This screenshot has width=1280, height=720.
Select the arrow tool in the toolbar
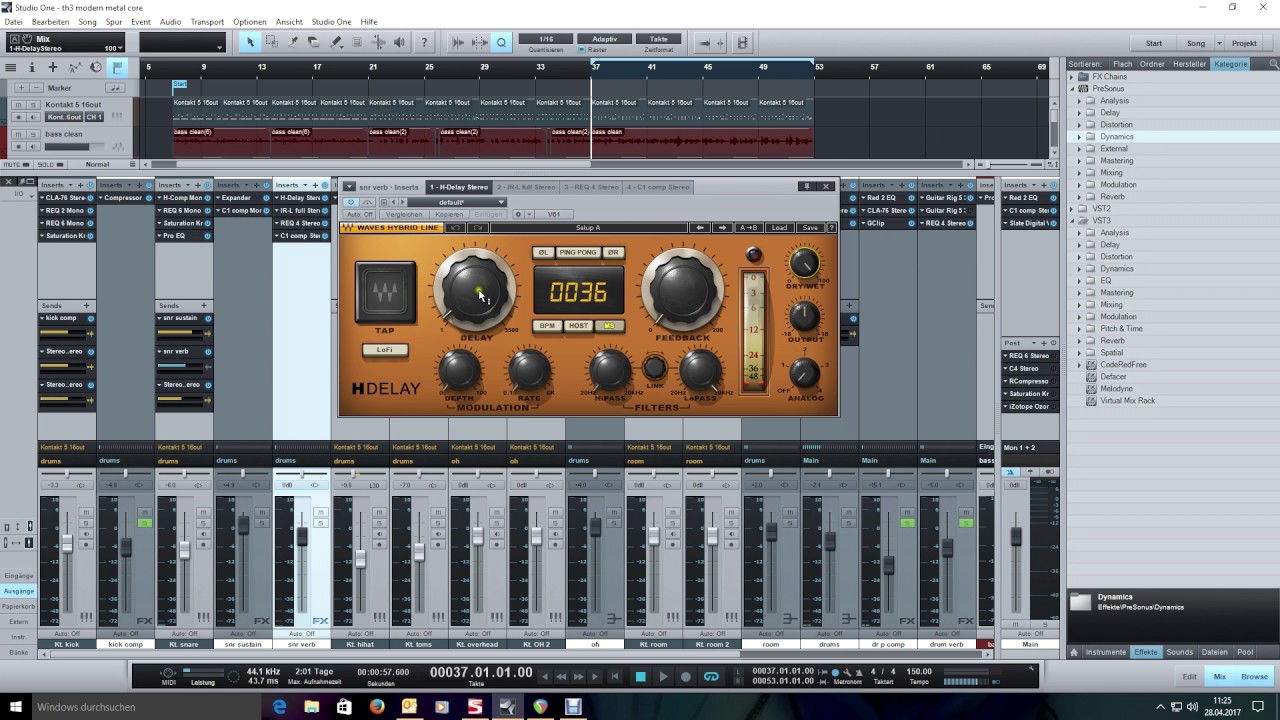(x=250, y=42)
